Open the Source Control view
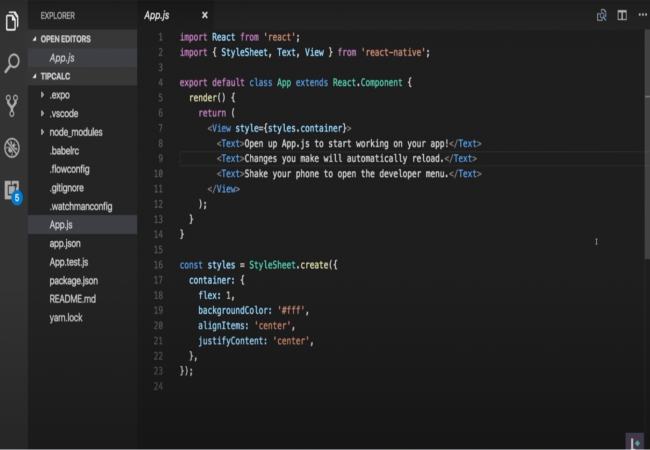Viewport: 650px width, 450px height. click(13, 105)
